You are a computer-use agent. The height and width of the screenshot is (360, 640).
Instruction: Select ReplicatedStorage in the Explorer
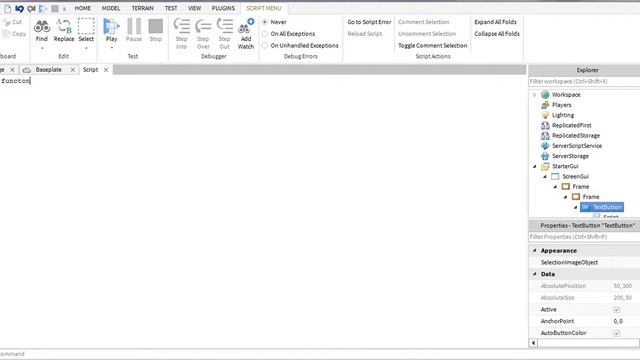pos(570,136)
